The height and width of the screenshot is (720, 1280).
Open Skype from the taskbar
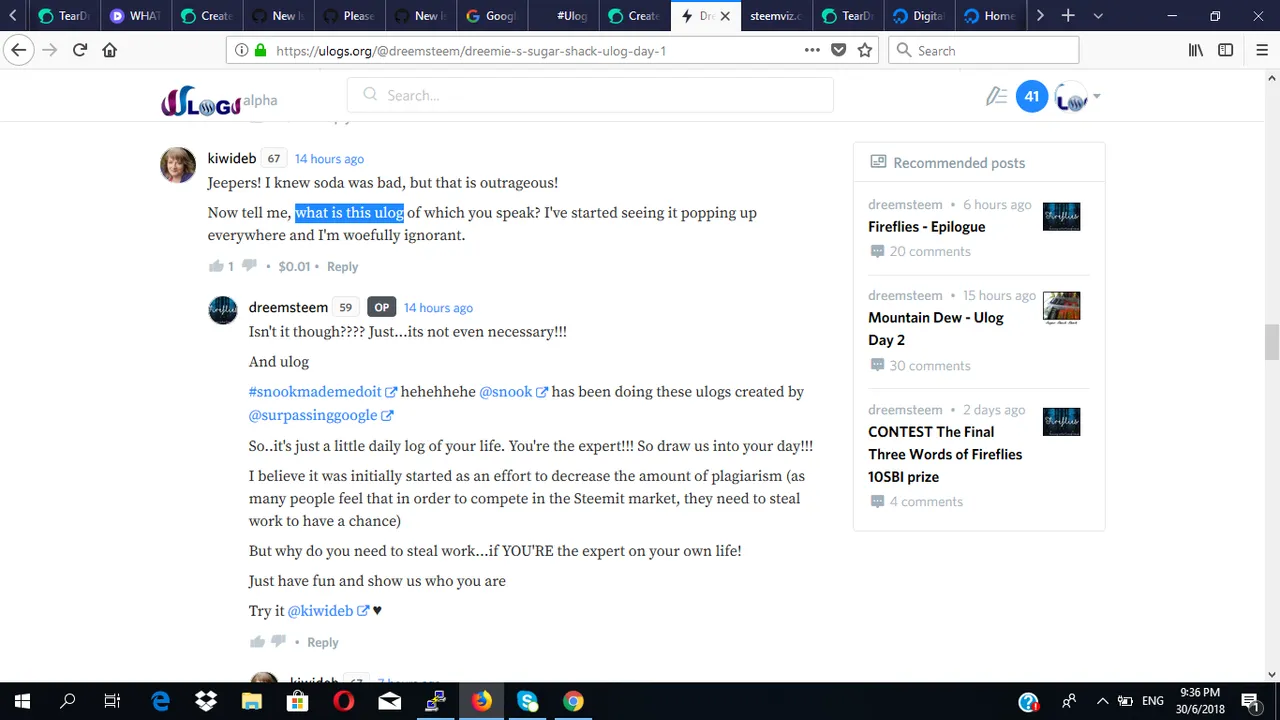[527, 701]
